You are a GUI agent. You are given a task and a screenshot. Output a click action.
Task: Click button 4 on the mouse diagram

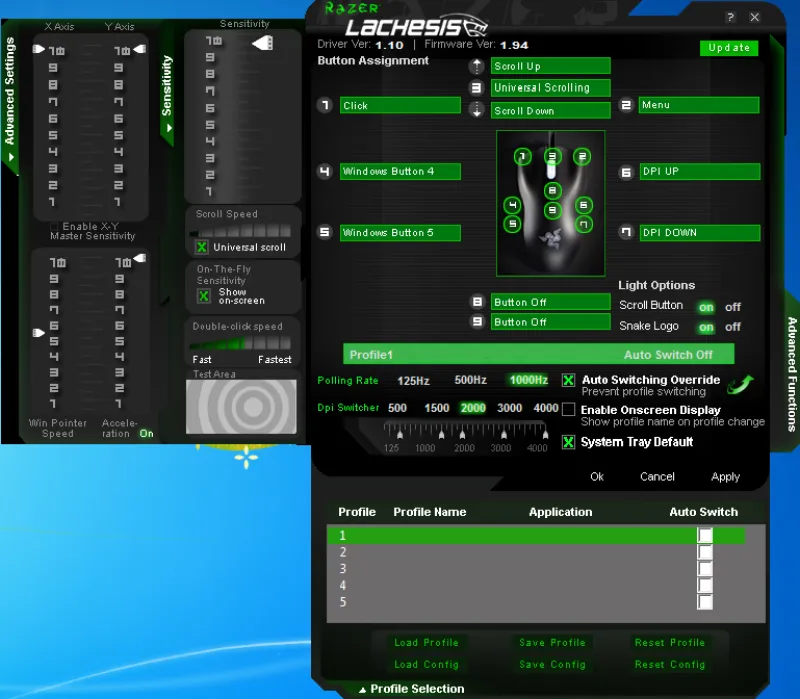point(512,205)
